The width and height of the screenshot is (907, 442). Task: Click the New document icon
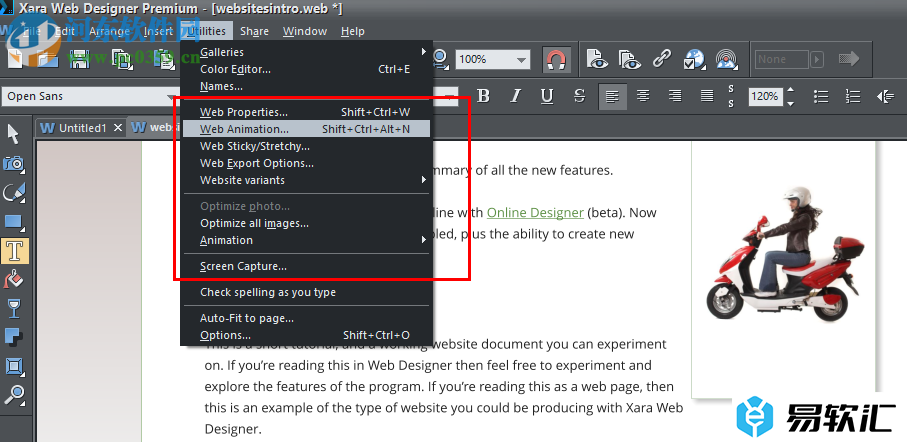[16, 58]
